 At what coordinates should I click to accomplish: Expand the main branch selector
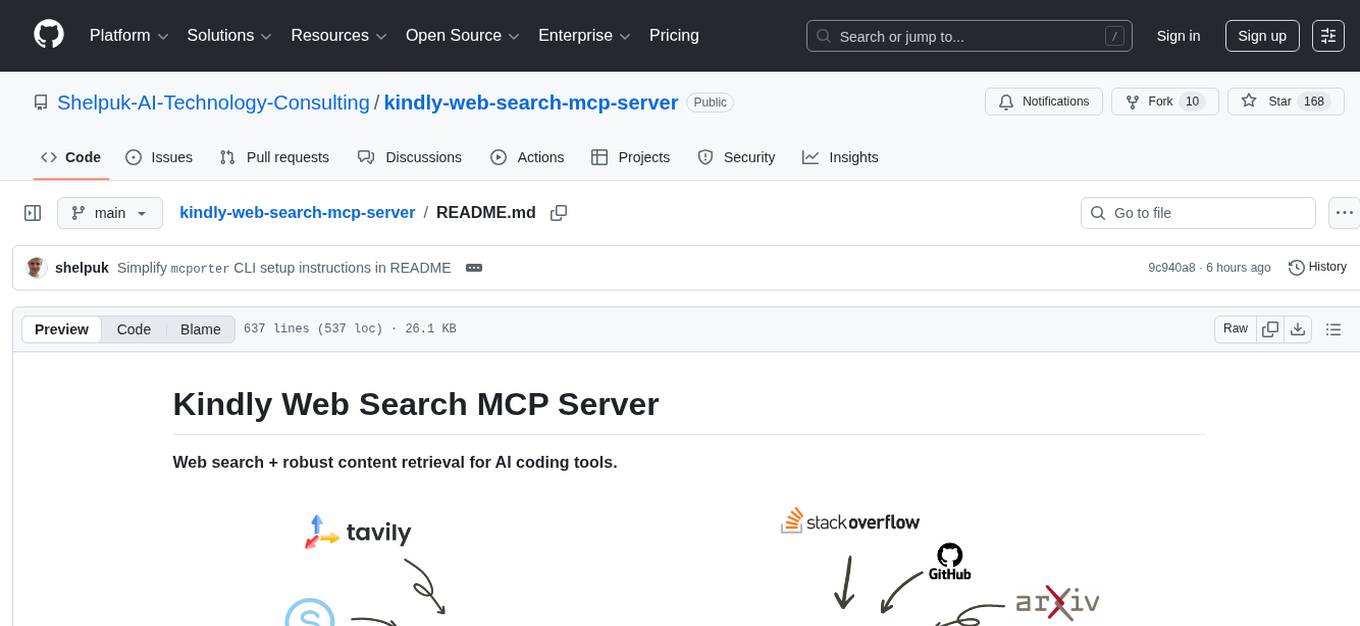(110, 212)
